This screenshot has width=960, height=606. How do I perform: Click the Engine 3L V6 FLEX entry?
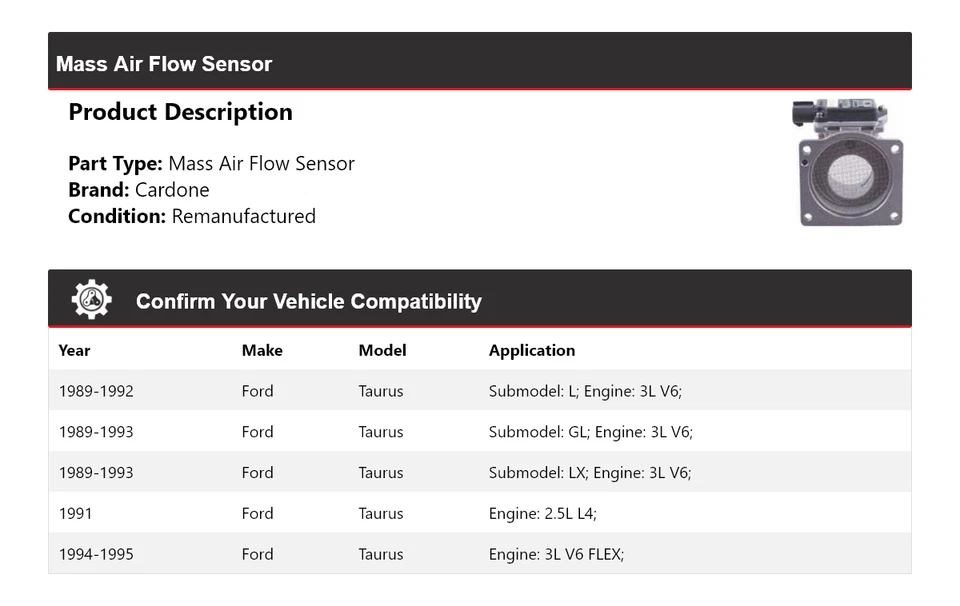[556, 554]
